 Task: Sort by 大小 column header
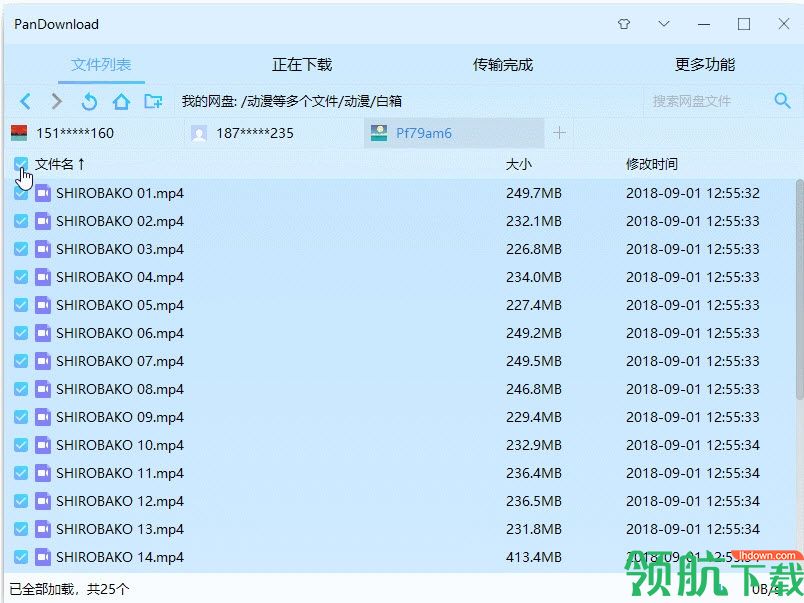pyautogui.click(x=519, y=164)
